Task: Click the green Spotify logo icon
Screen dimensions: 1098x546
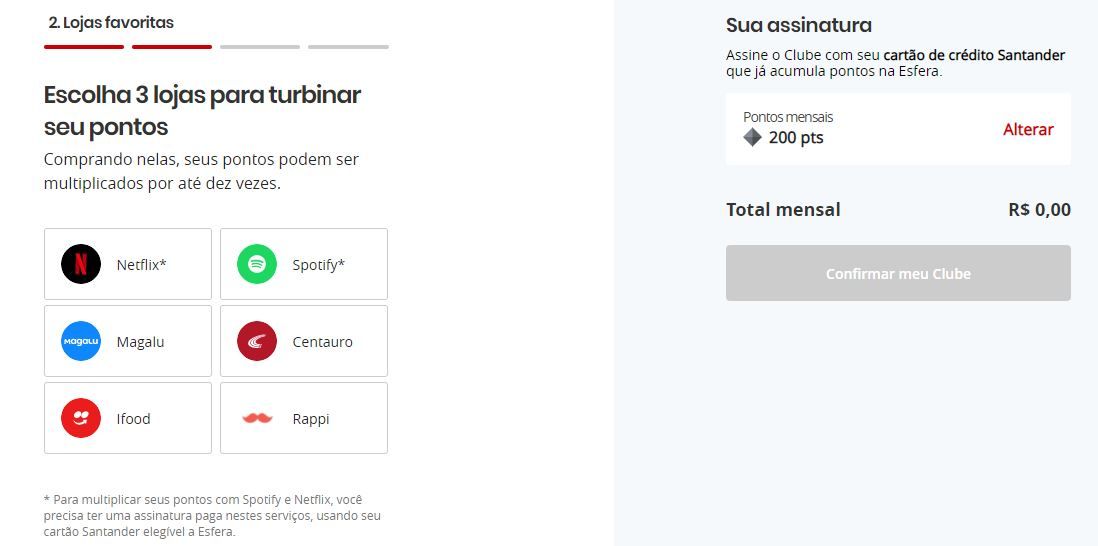Action: [x=257, y=264]
